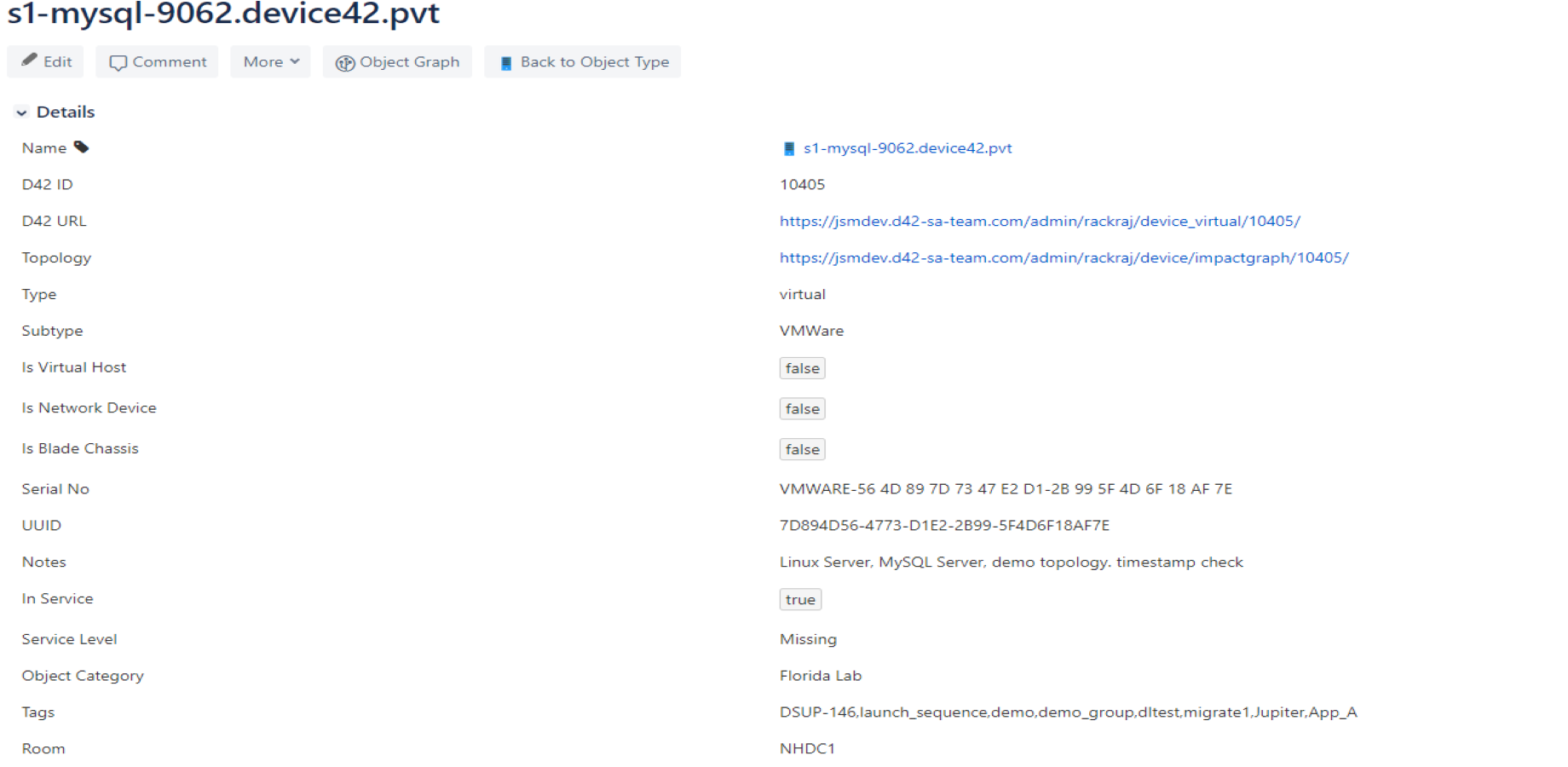Click the speech bubble comment icon
The image size is (1568, 767).
(x=118, y=62)
